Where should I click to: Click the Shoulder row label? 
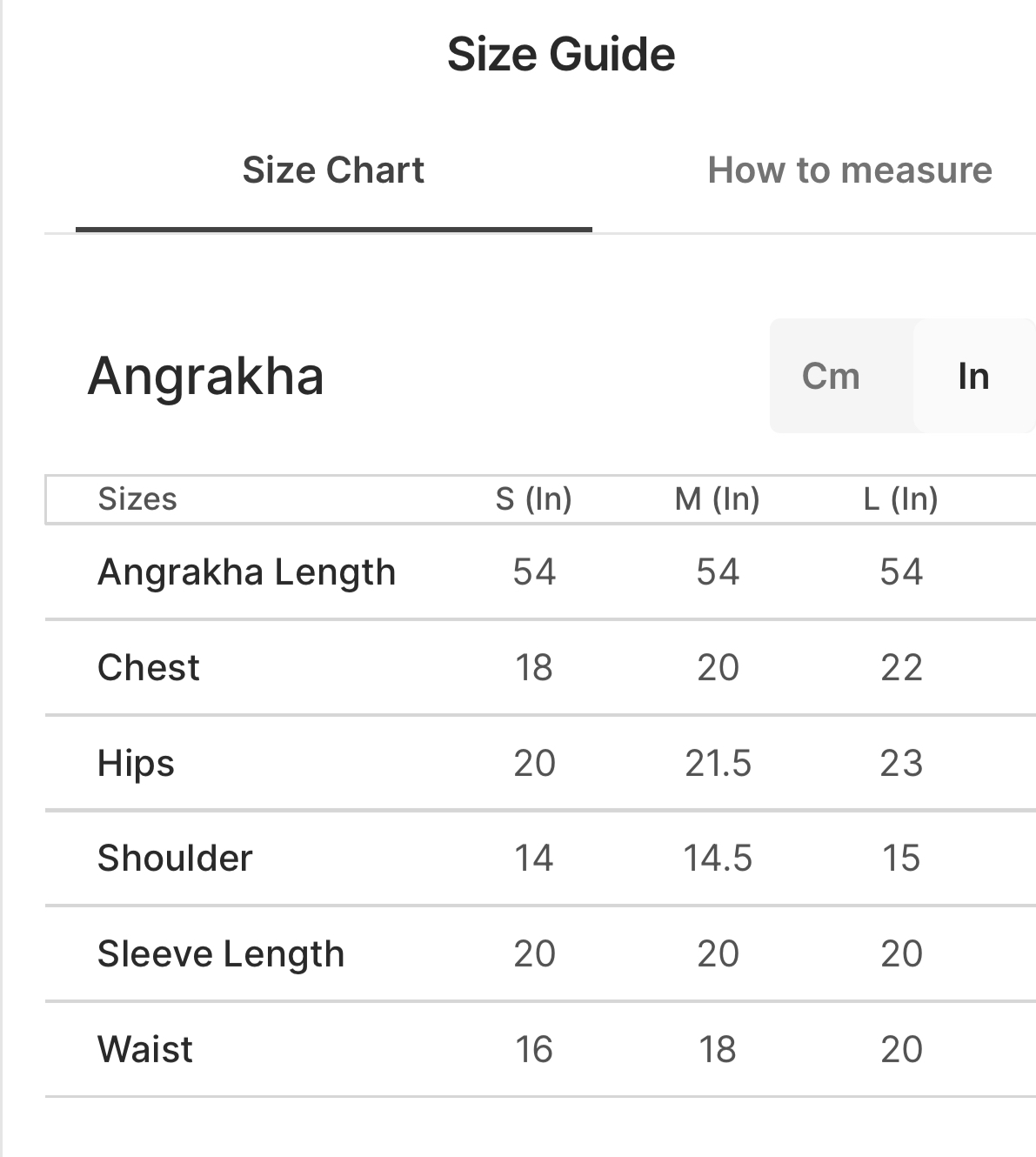[x=175, y=859]
